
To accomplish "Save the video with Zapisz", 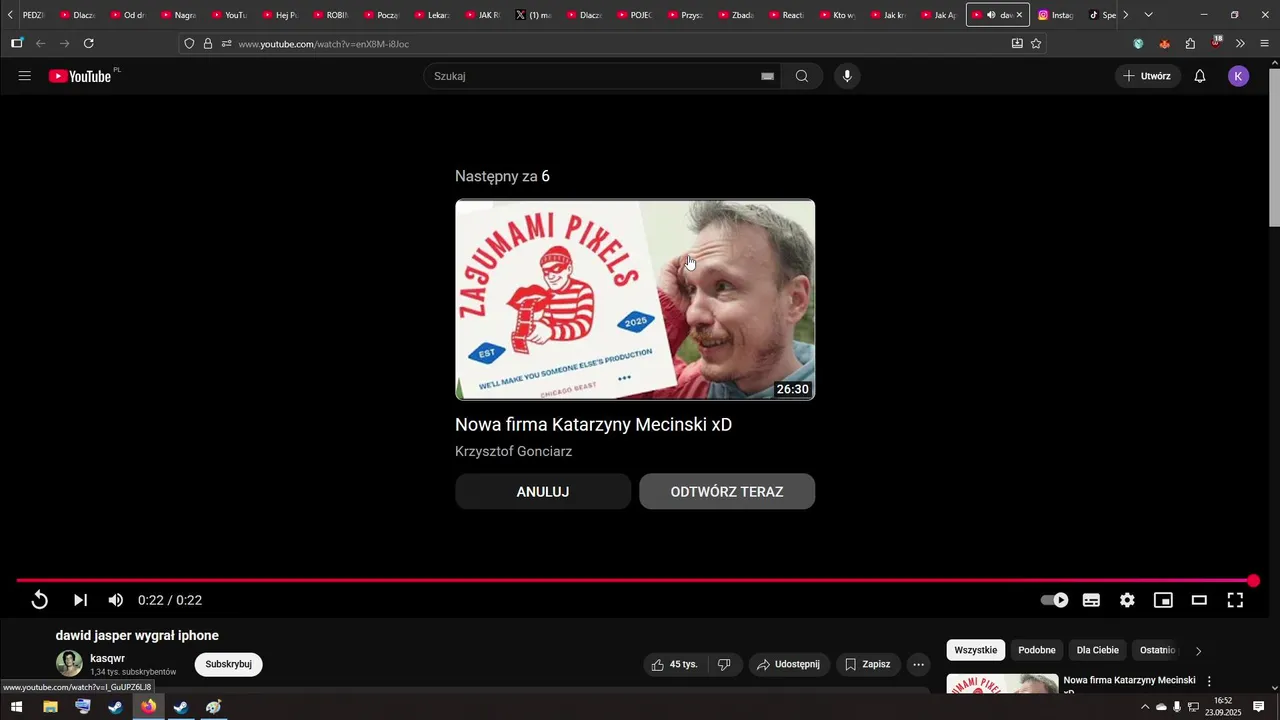I will tap(867, 664).
